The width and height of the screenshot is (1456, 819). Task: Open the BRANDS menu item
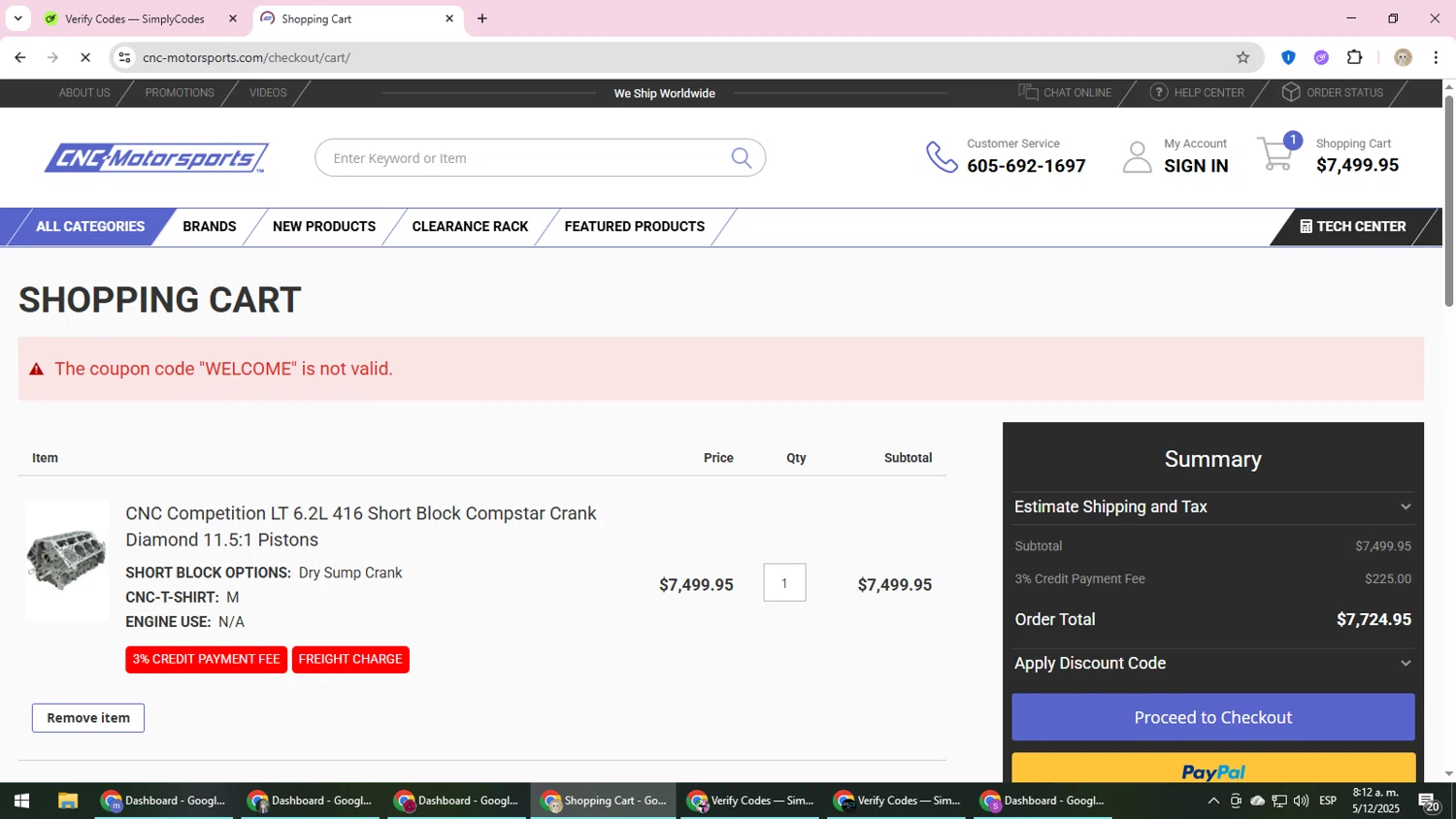(x=210, y=226)
